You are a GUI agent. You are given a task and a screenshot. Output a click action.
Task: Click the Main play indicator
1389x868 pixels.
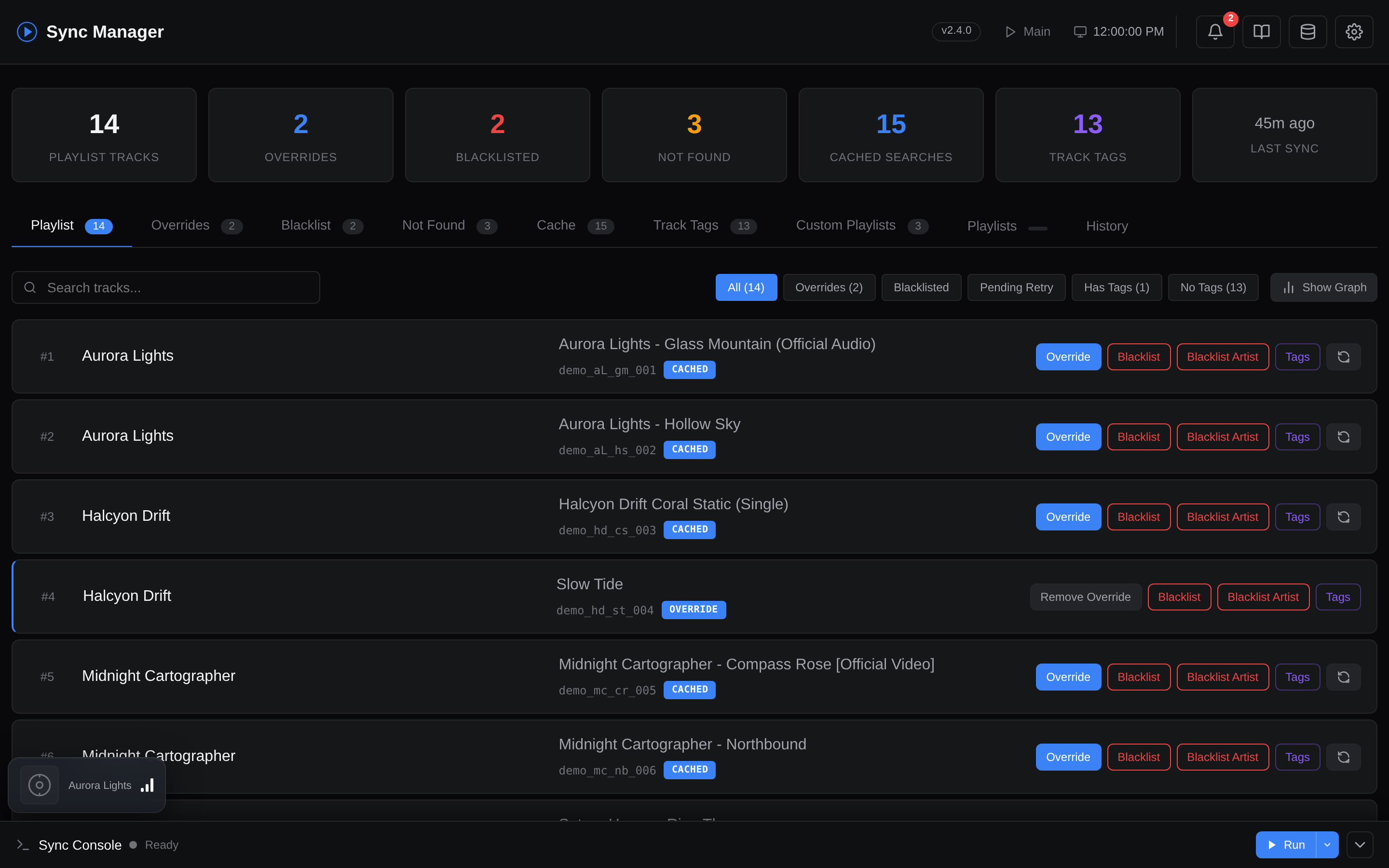(x=1027, y=31)
